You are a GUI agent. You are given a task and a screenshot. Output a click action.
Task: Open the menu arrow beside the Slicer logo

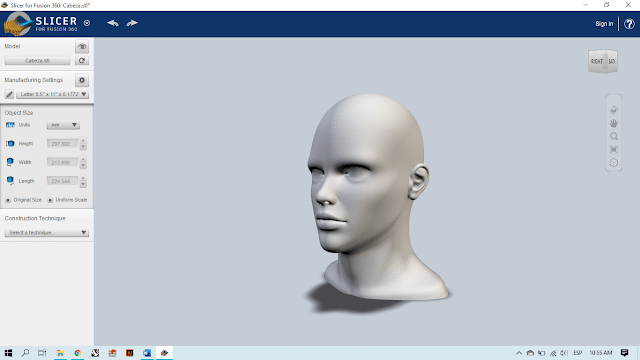pyautogui.click(x=87, y=23)
